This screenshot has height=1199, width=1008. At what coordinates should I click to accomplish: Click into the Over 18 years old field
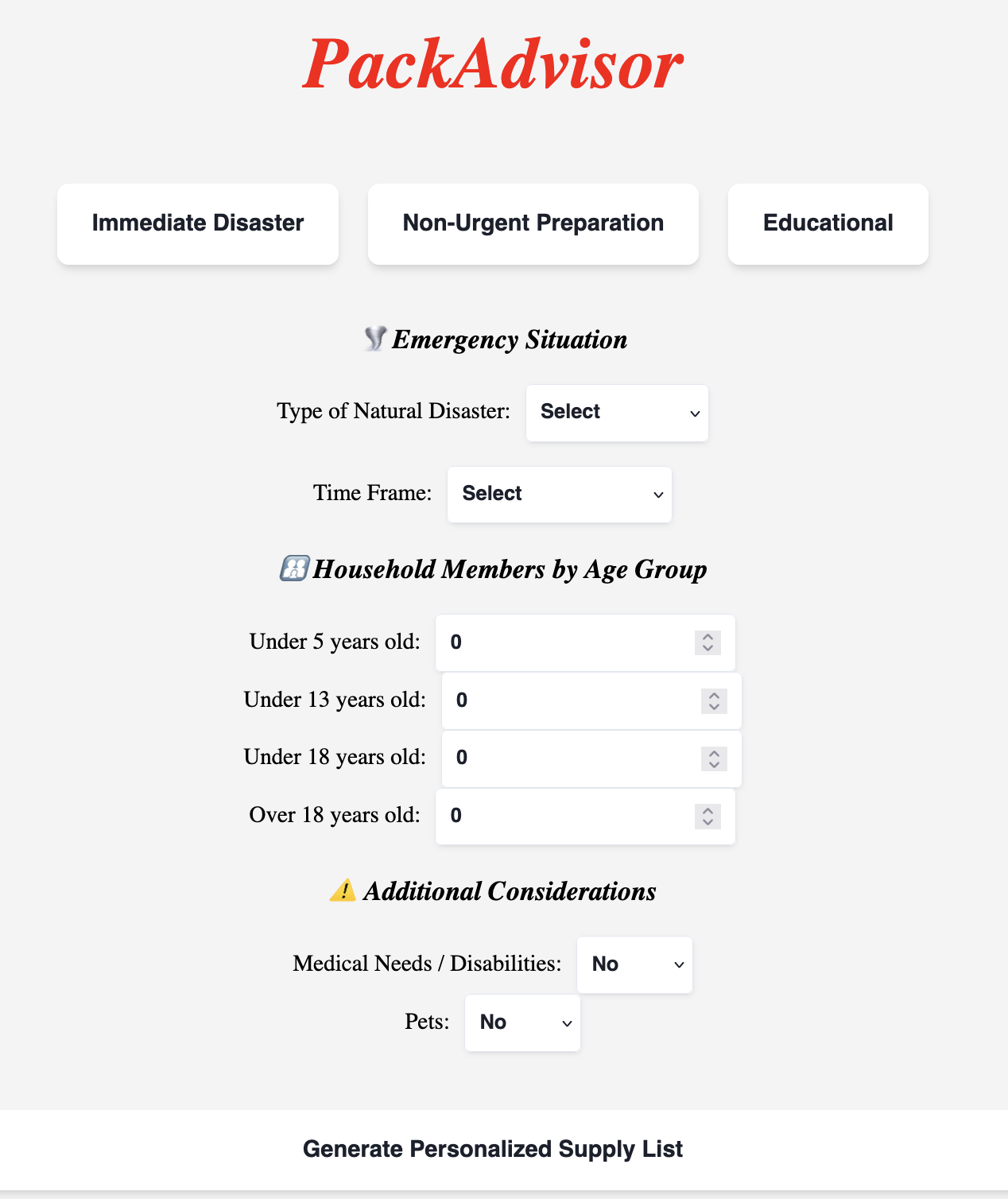pos(564,817)
